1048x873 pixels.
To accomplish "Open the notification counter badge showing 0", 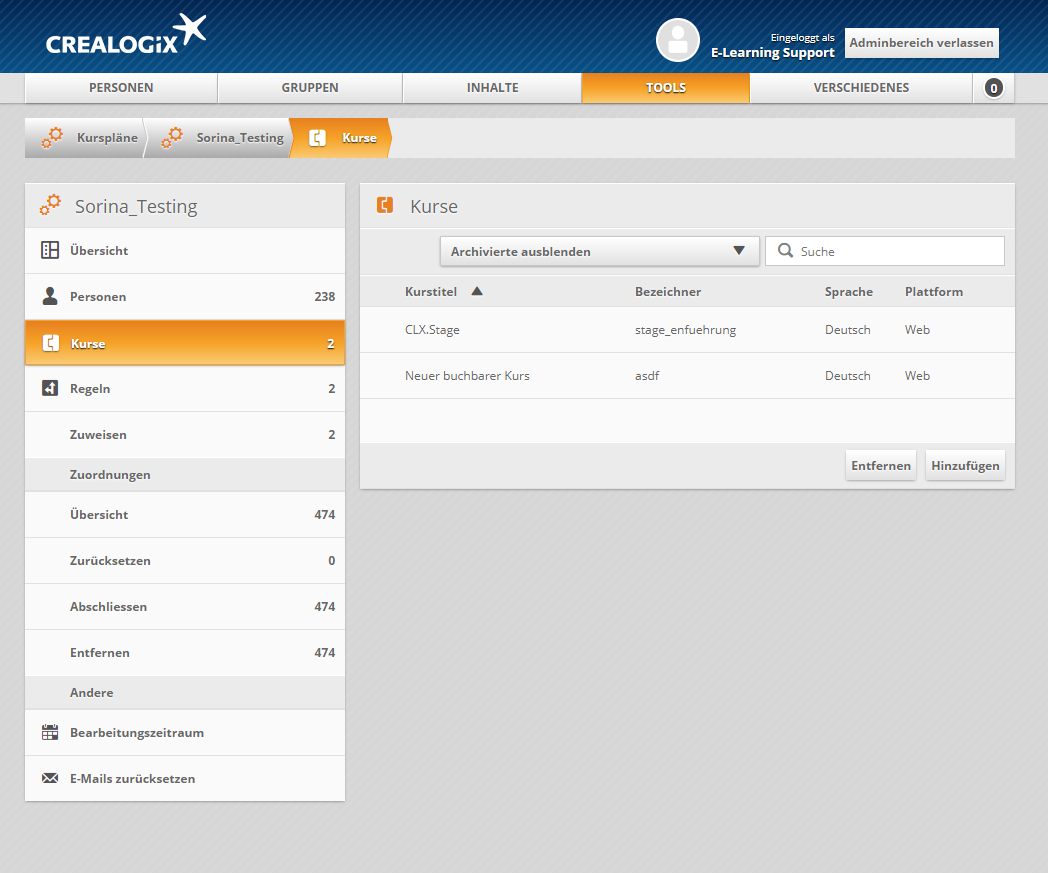I will [x=993, y=88].
